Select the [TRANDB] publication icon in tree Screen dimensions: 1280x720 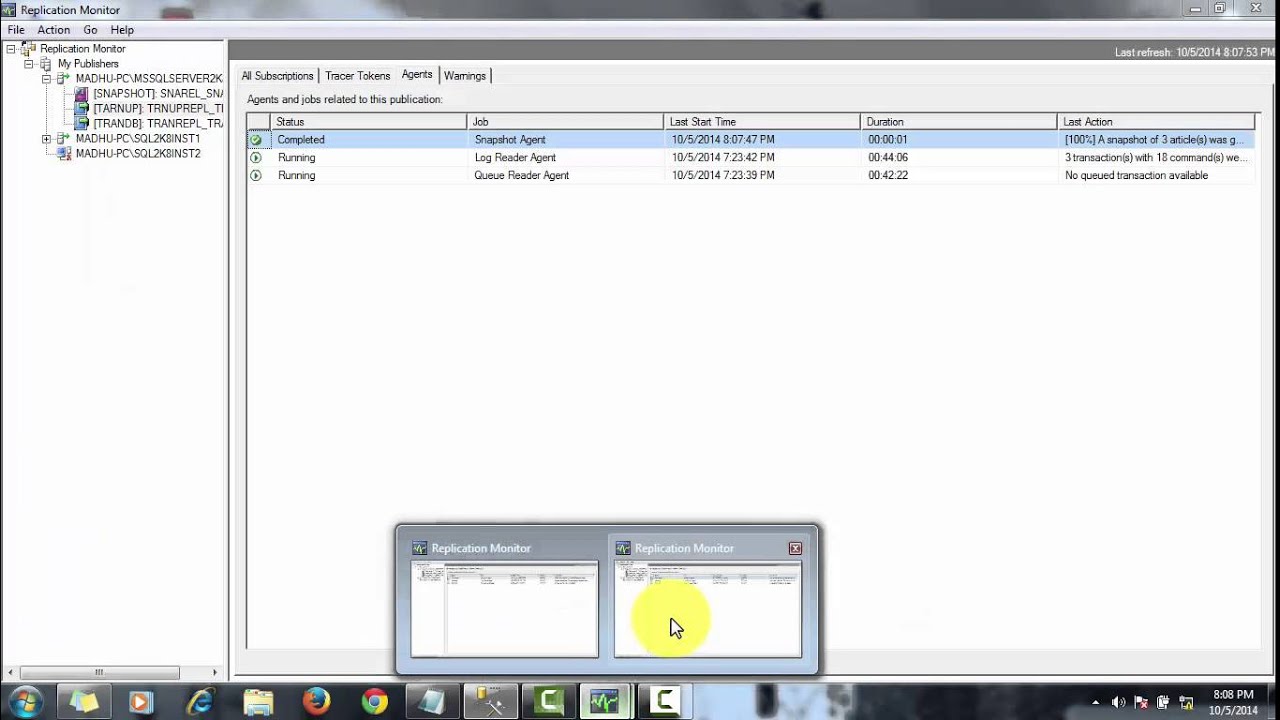(x=82, y=124)
